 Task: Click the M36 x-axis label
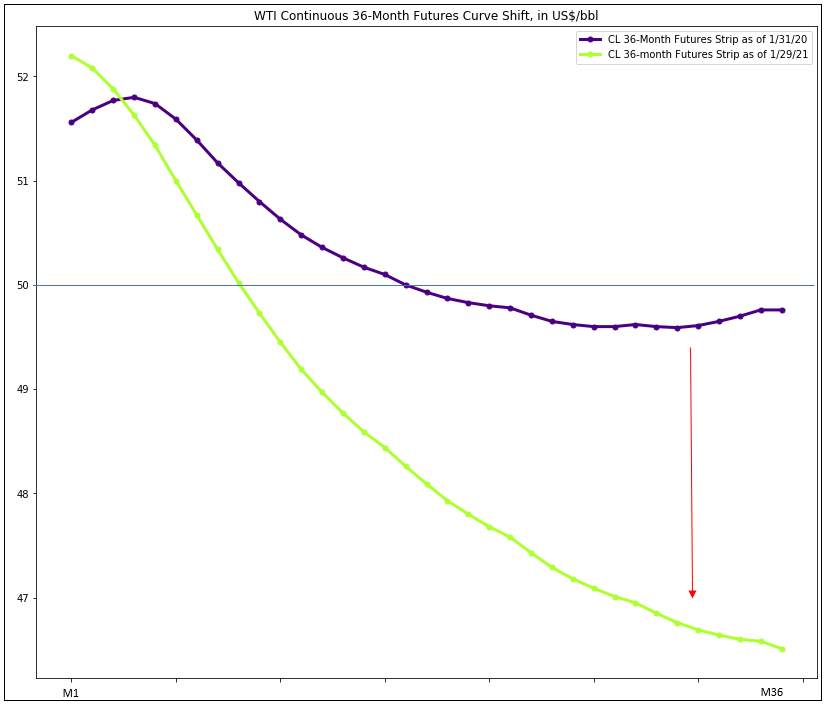click(x=771, y=692)
